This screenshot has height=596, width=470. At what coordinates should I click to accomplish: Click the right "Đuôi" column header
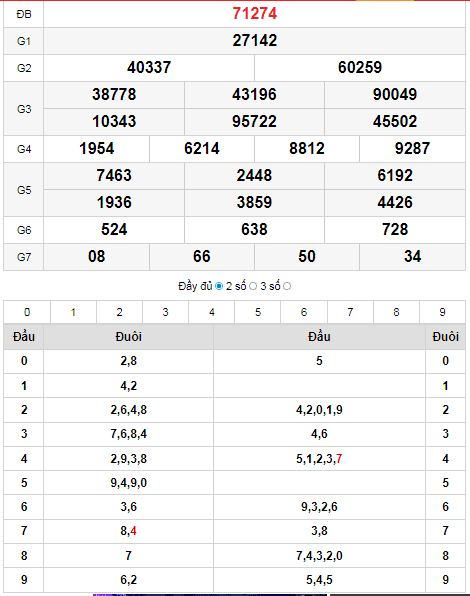(x=445, y=337)
